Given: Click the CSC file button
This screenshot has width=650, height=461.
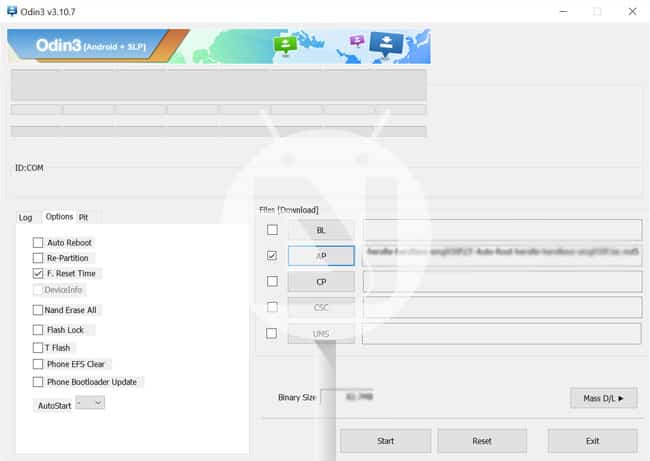Looking at the screenshot, I should pyautogui.click(x=321, y=308).
